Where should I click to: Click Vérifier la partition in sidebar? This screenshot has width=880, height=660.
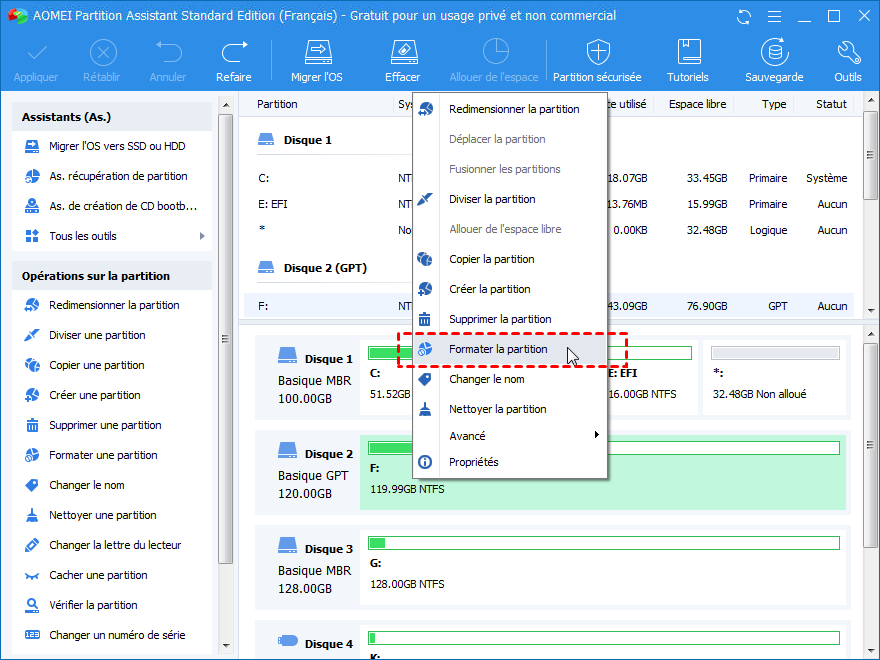(x=93, y=605)
